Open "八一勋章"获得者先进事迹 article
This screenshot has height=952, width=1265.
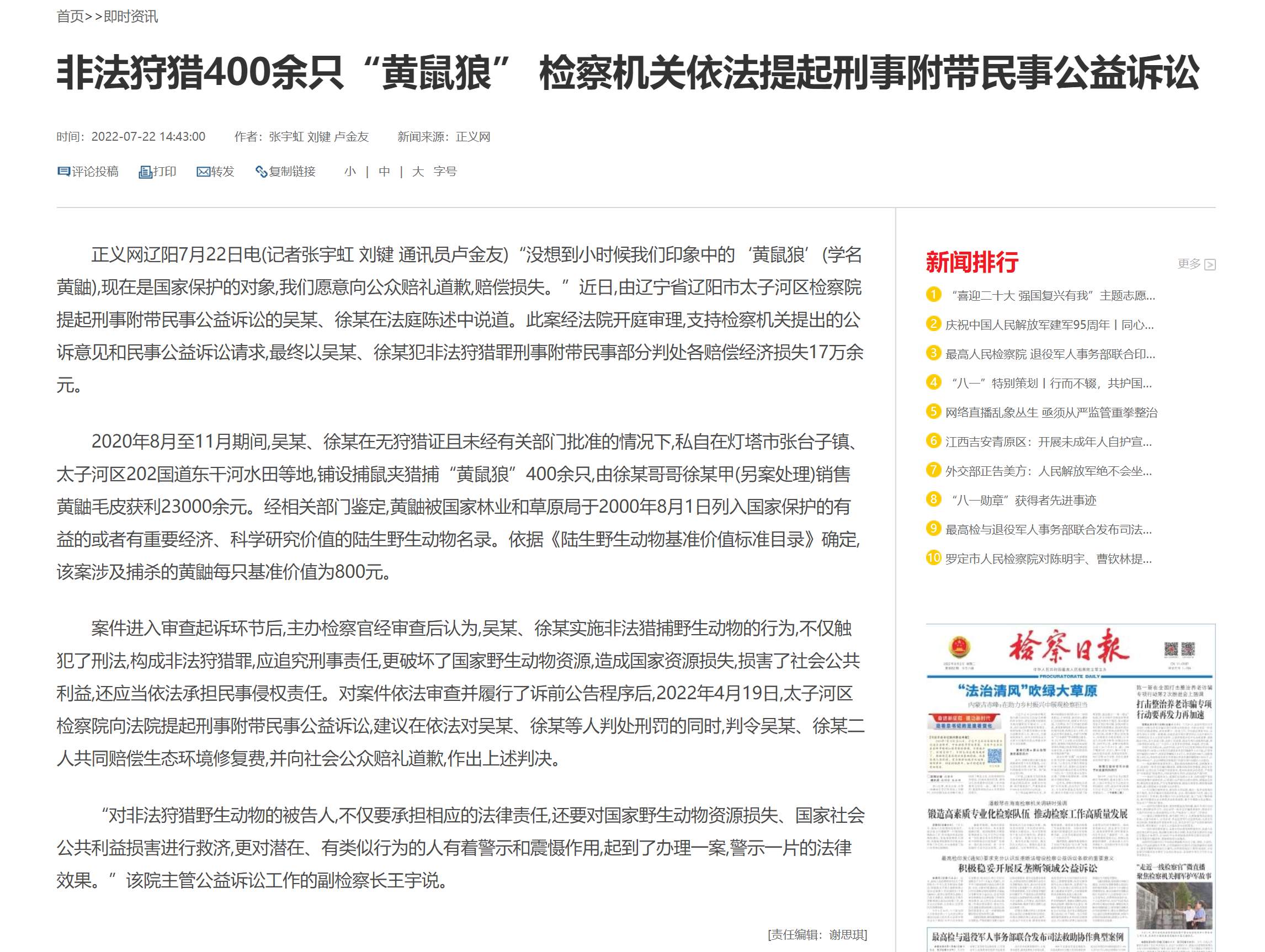(1024, 501)
